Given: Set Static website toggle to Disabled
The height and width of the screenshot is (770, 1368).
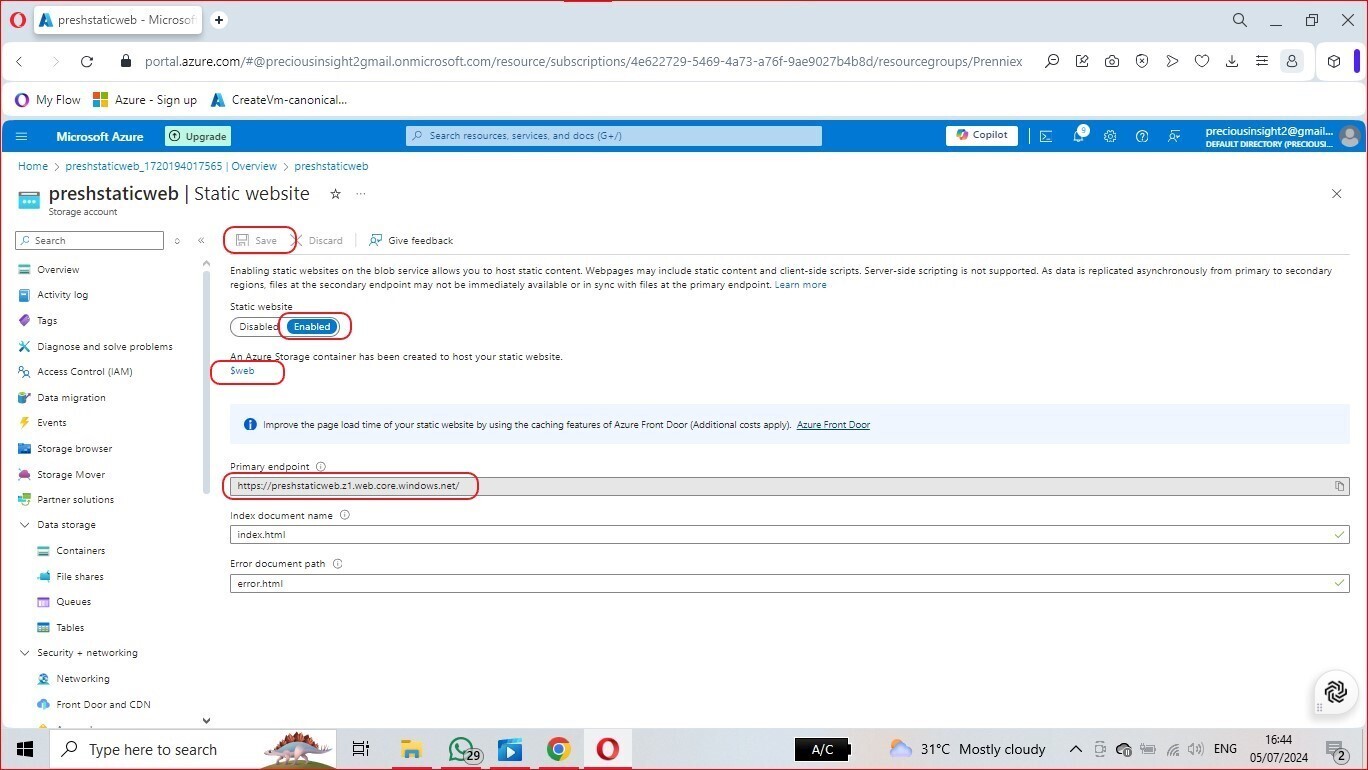Looking at the screenshot, I should click(x=257, y=327).
